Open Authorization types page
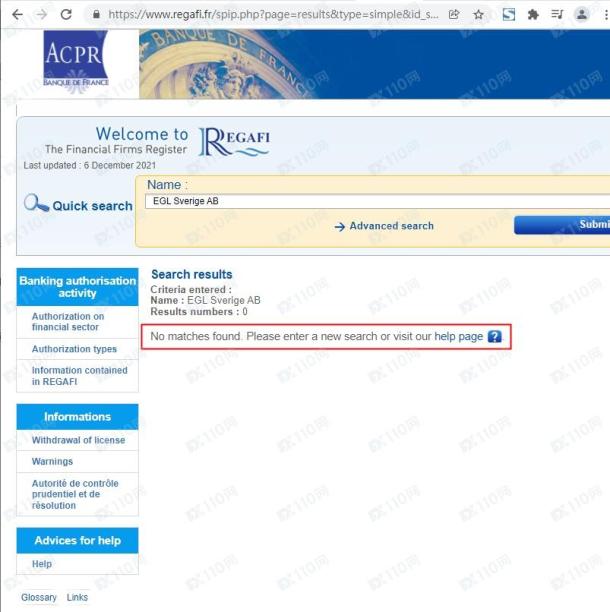This screenshot has width=610, height=612. [74, 349]
